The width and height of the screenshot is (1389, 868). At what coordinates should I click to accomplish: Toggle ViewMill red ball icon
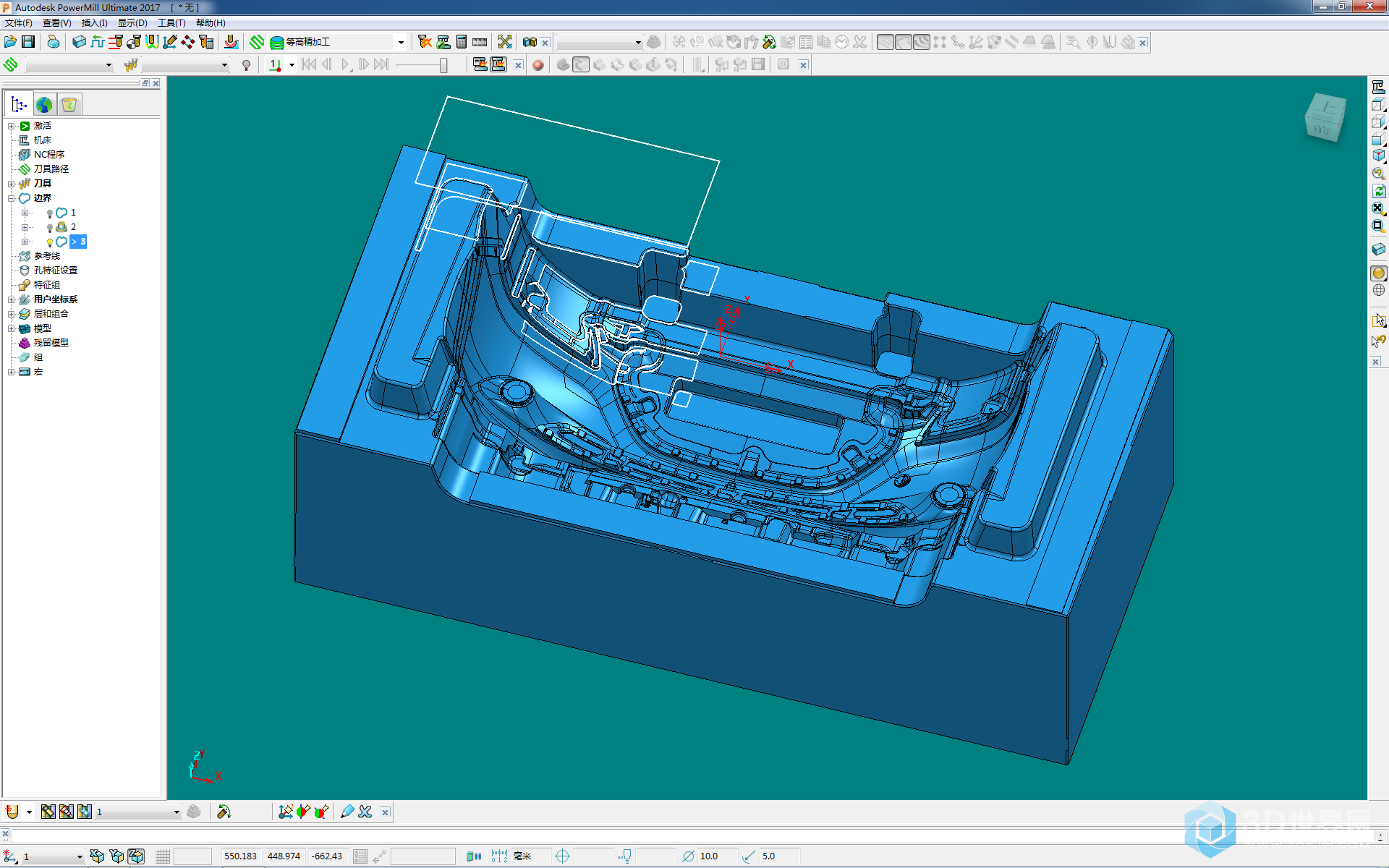pos(538,65)
